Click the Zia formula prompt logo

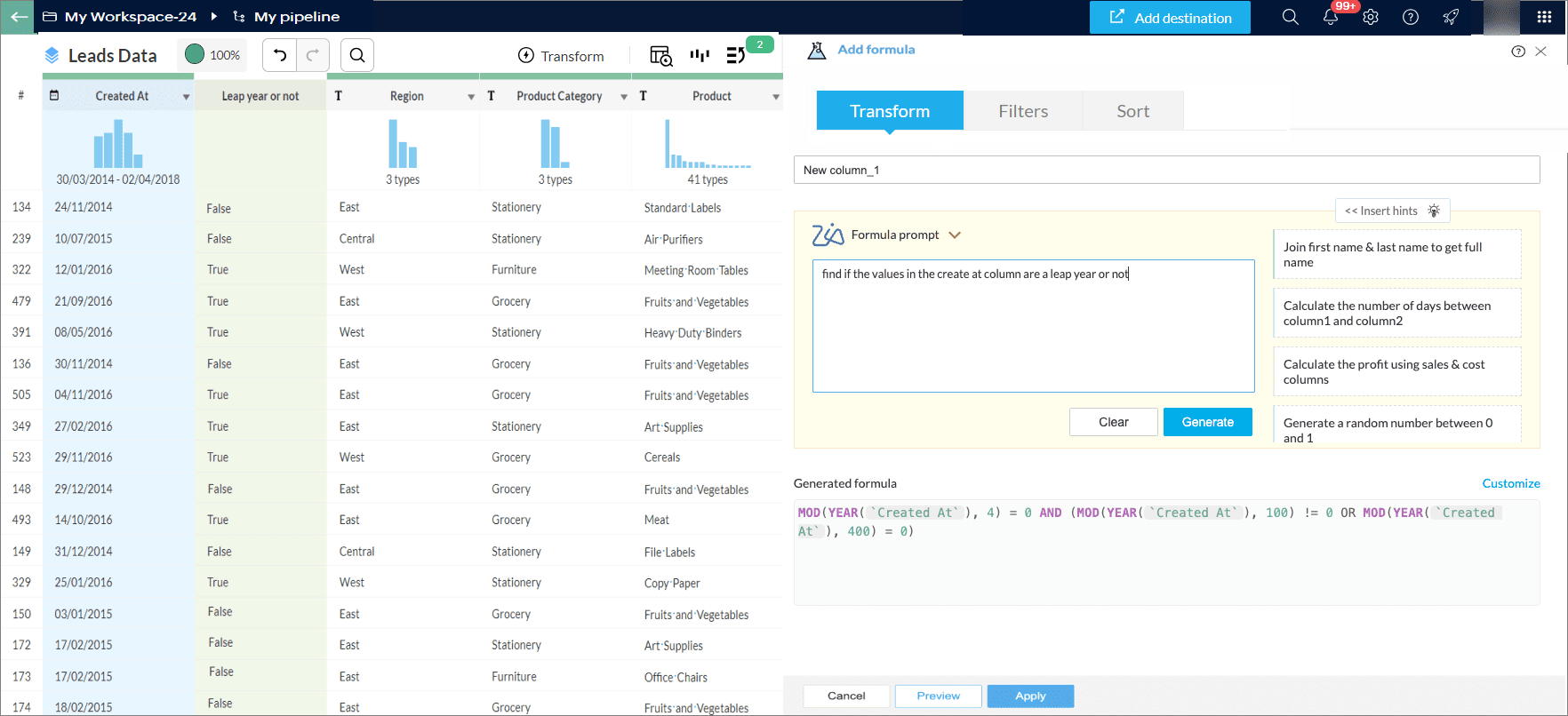(828, 235)
